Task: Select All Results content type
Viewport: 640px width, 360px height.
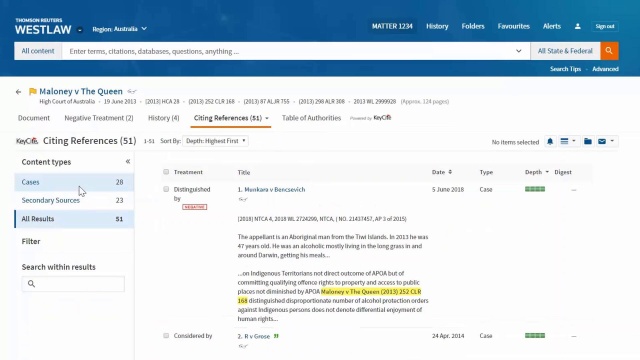Action: (74, 219)
